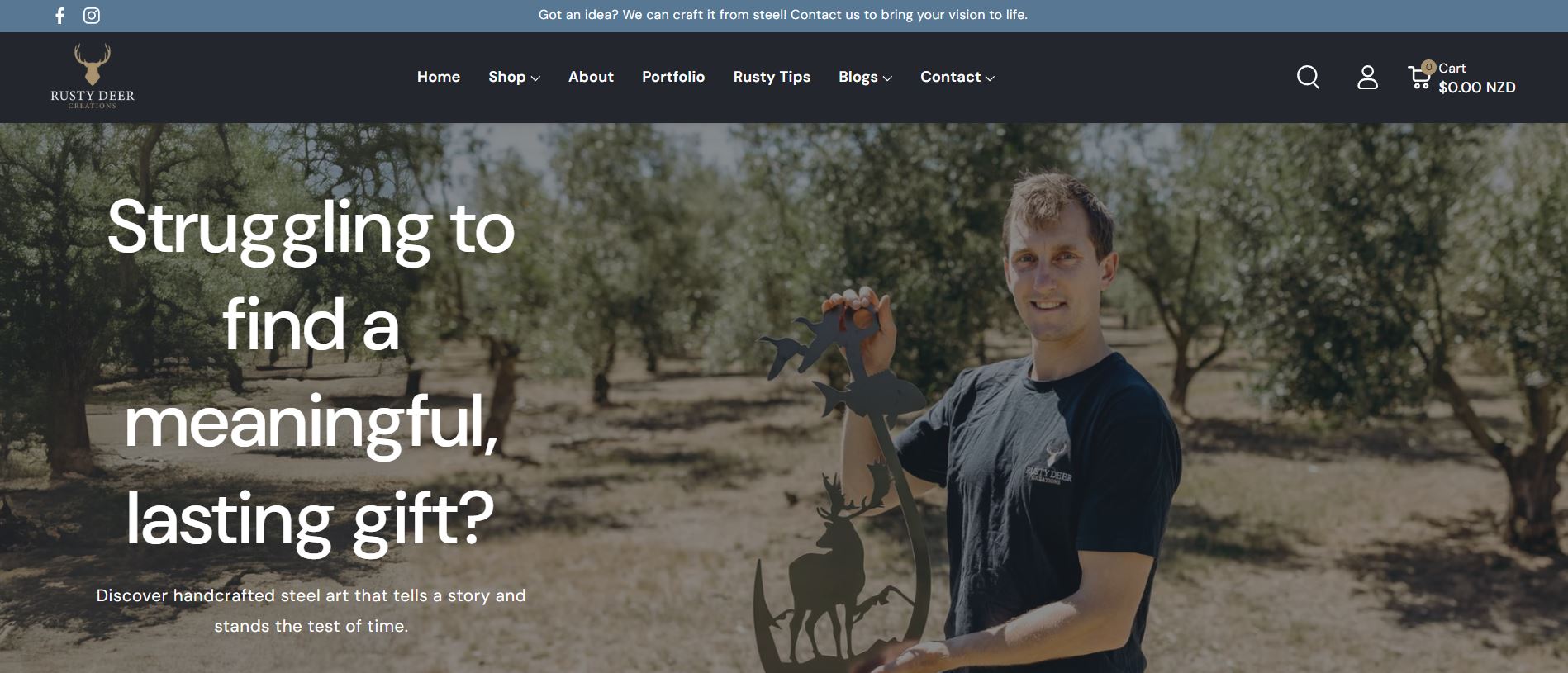The width and height of the screenshot is (1568, 673).
Task: Click the Rusty Deer Creations logo
Action: (x=93, y=76)
